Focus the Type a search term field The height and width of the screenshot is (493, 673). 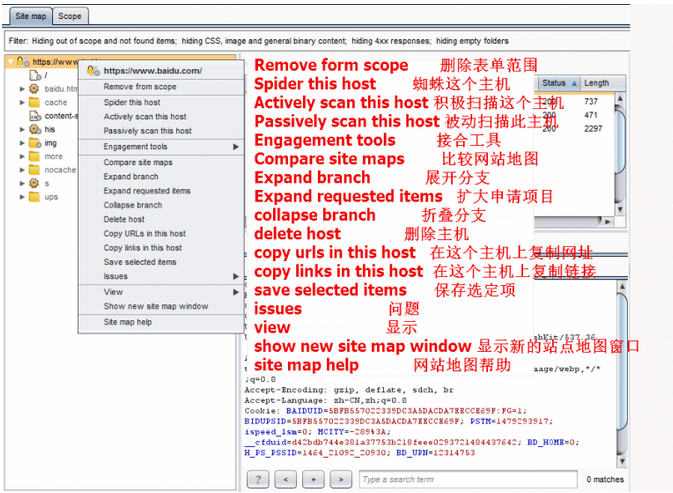point(468,480)
